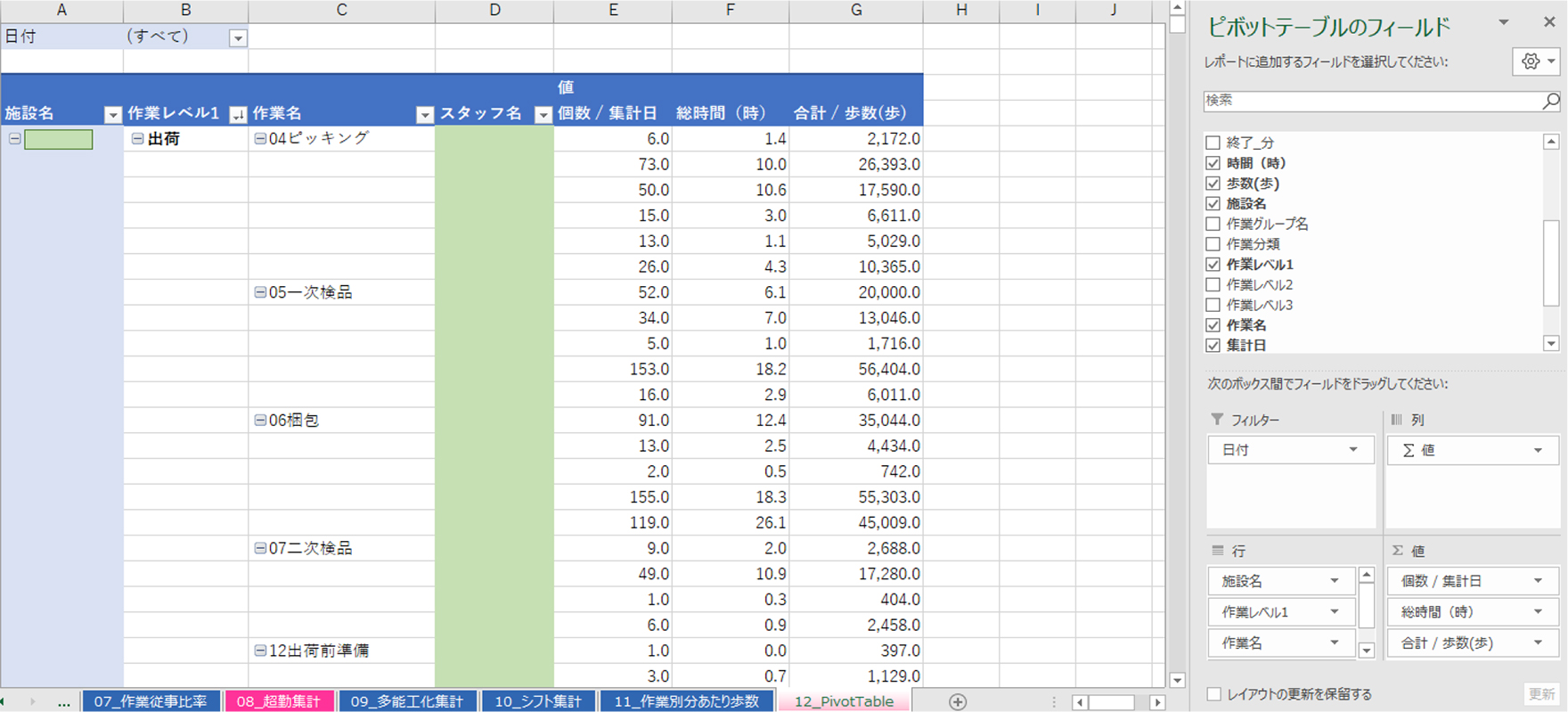Collapse the 07二次検品 group
Image resolution: width=1568 pixels, height=712 pixels.
point(260,549)
